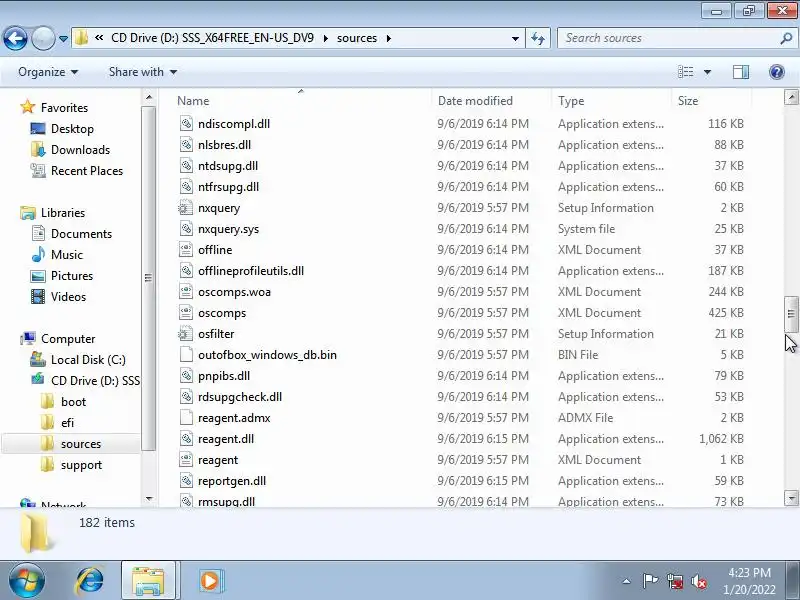Screen dimensions: 800x600
Task: Open the Start menu
Action: point(27,581)
